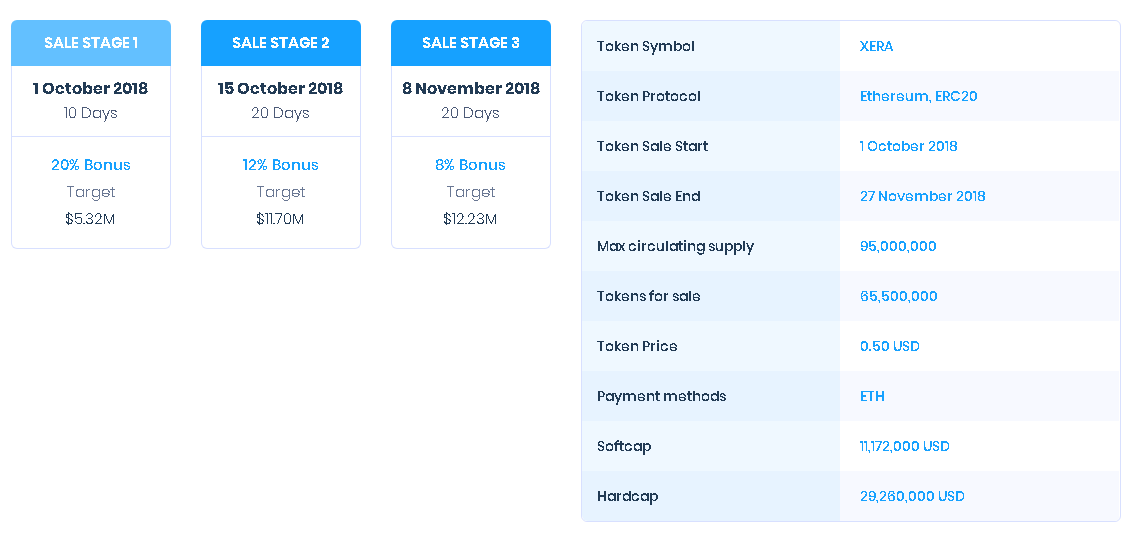1137x542 pixels.
Task: Select the Sale Stage 2 header
Action: pyautogui.click(x=281, y=43)
